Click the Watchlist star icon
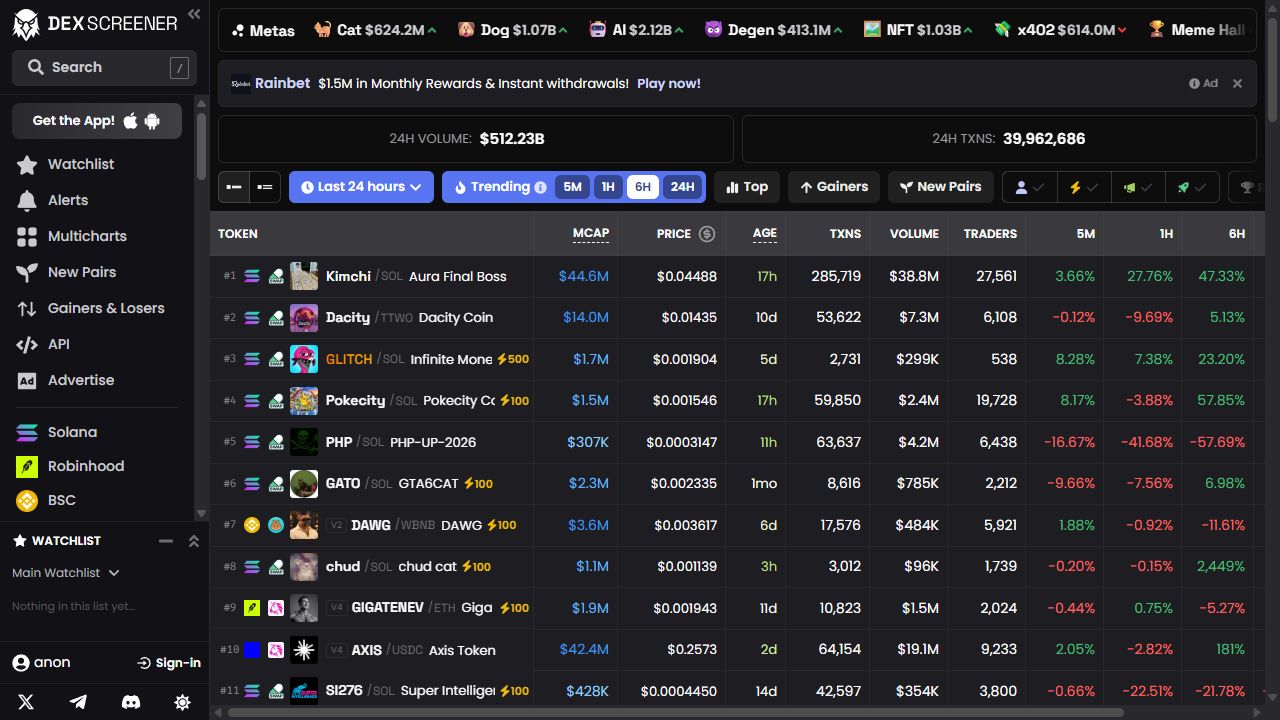The height and width of the screenshot is (720, 1280). [x=27, y=164]
